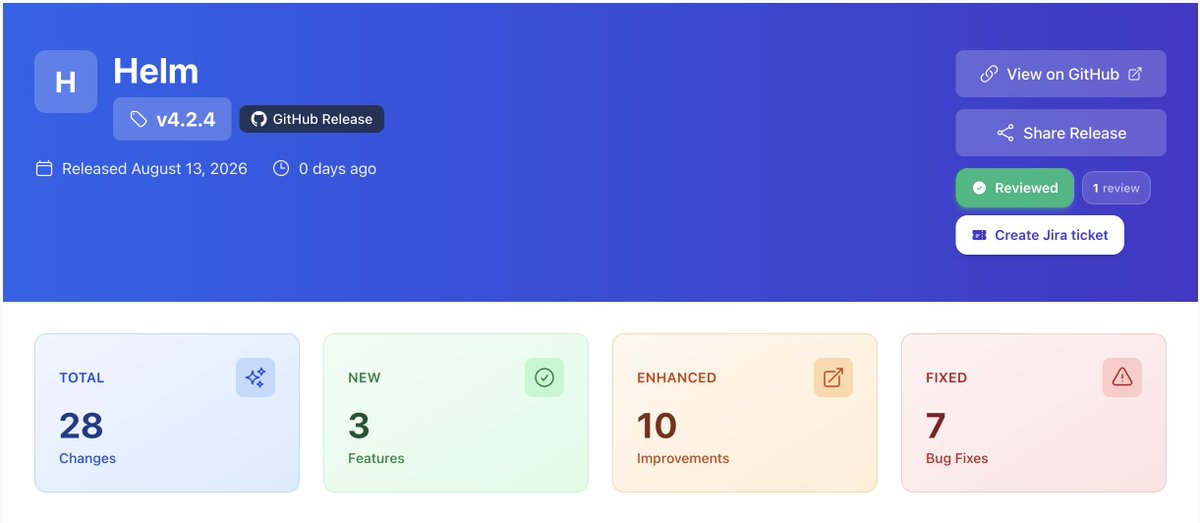The width and height of the screenshot is (1200, 523).
Task: Click the warning triangle icon on Fixed card
Action: click(x=1122, y=377)
